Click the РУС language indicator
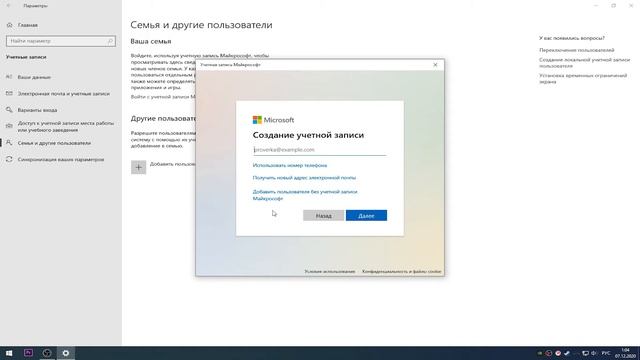Viewport: 640px width, 360px height. pyautogui.click(x=606, y=353)
